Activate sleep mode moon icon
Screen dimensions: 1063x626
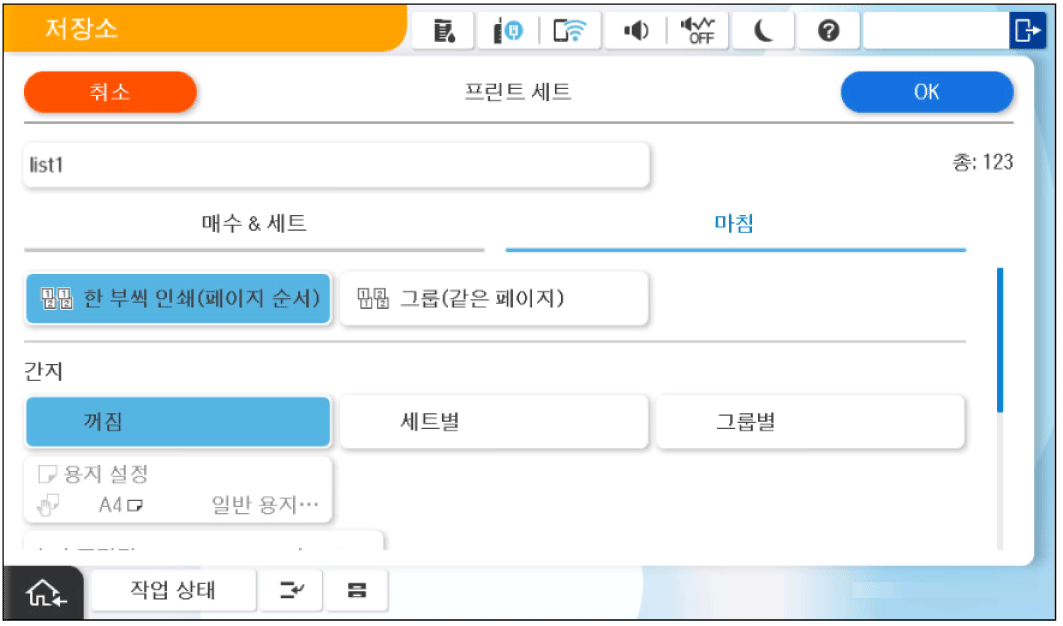pos(763,32)
